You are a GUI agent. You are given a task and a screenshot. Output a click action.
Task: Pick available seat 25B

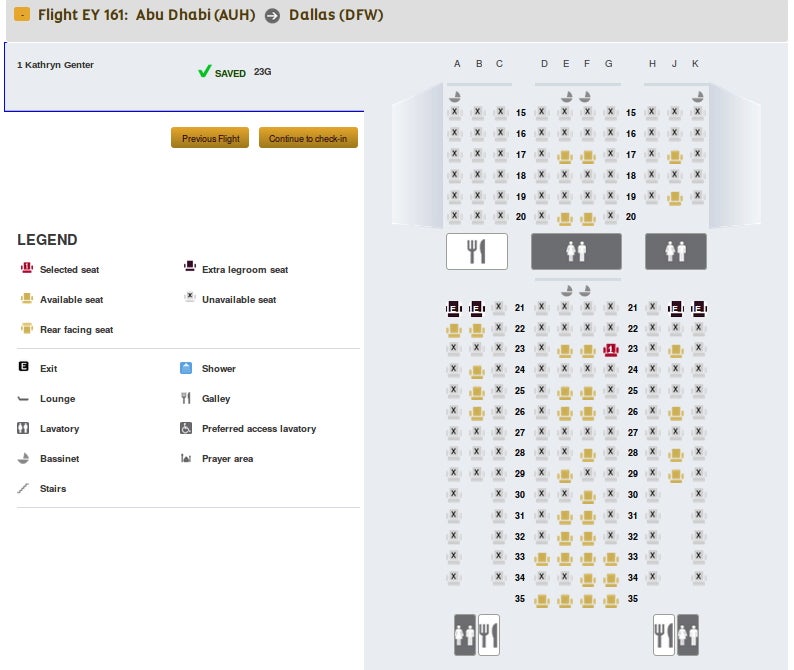click(x=477, y=393)
